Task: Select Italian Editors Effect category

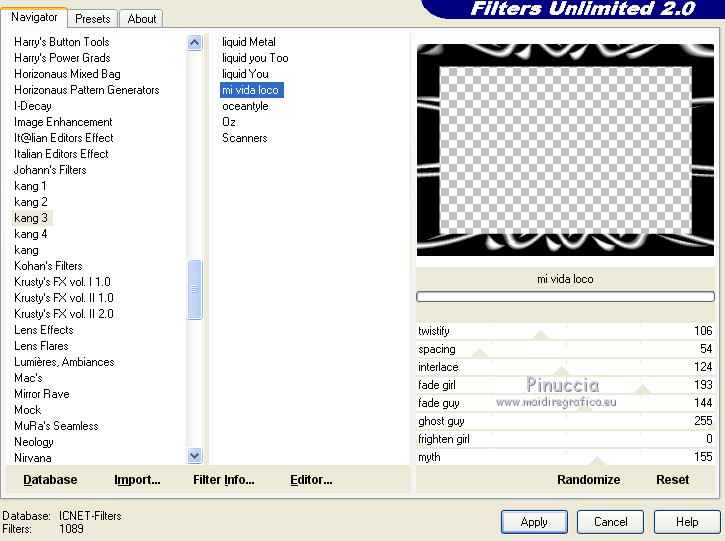Action: tap(61, 154)
